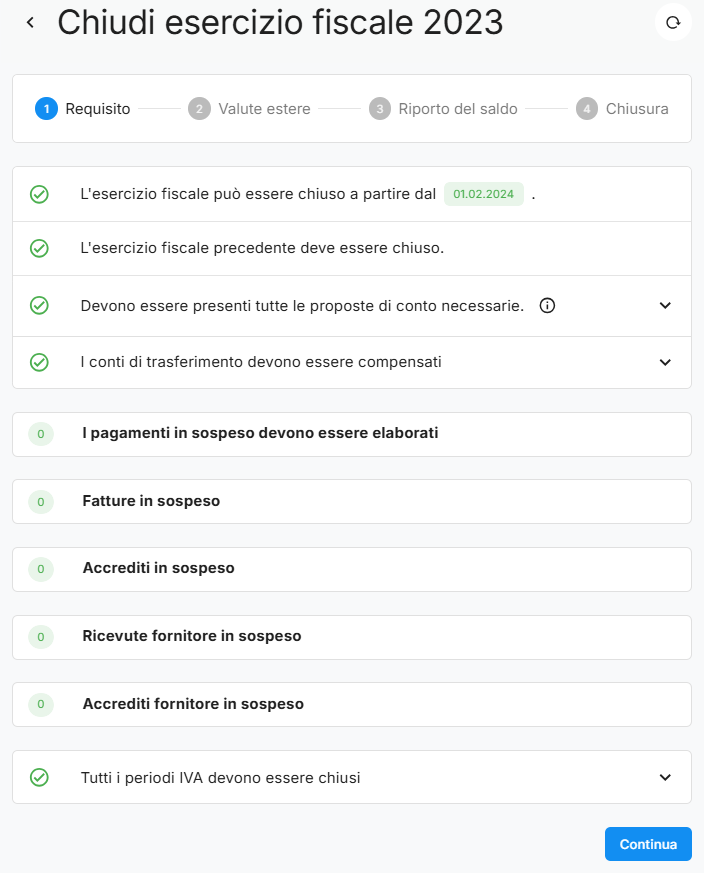Click info icon beside proposte di conto

click(x=547, y=306)
